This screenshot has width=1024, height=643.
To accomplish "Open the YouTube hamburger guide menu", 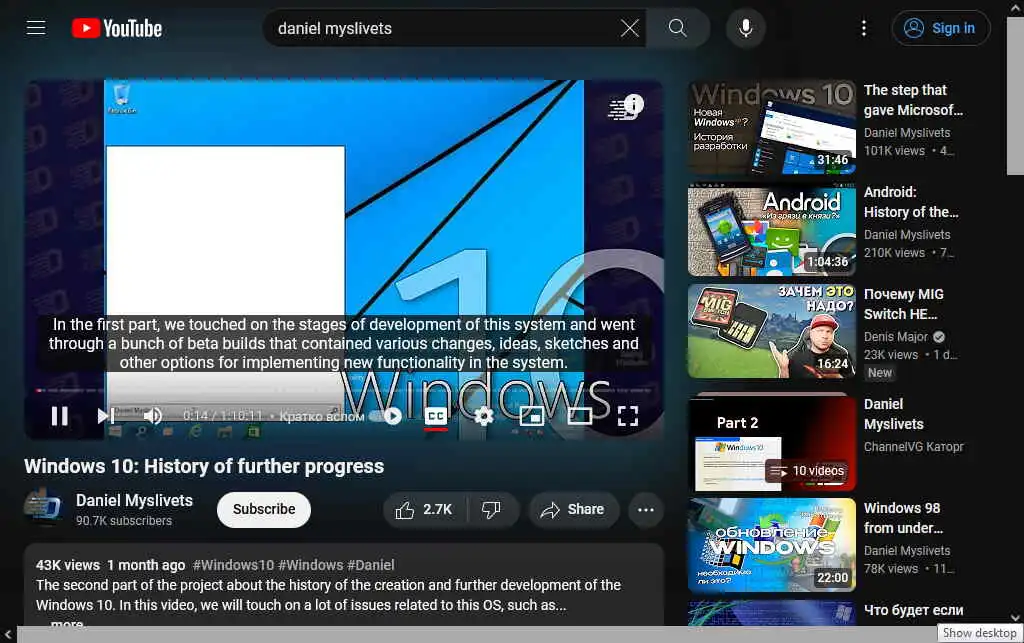I will coord(36,28).
